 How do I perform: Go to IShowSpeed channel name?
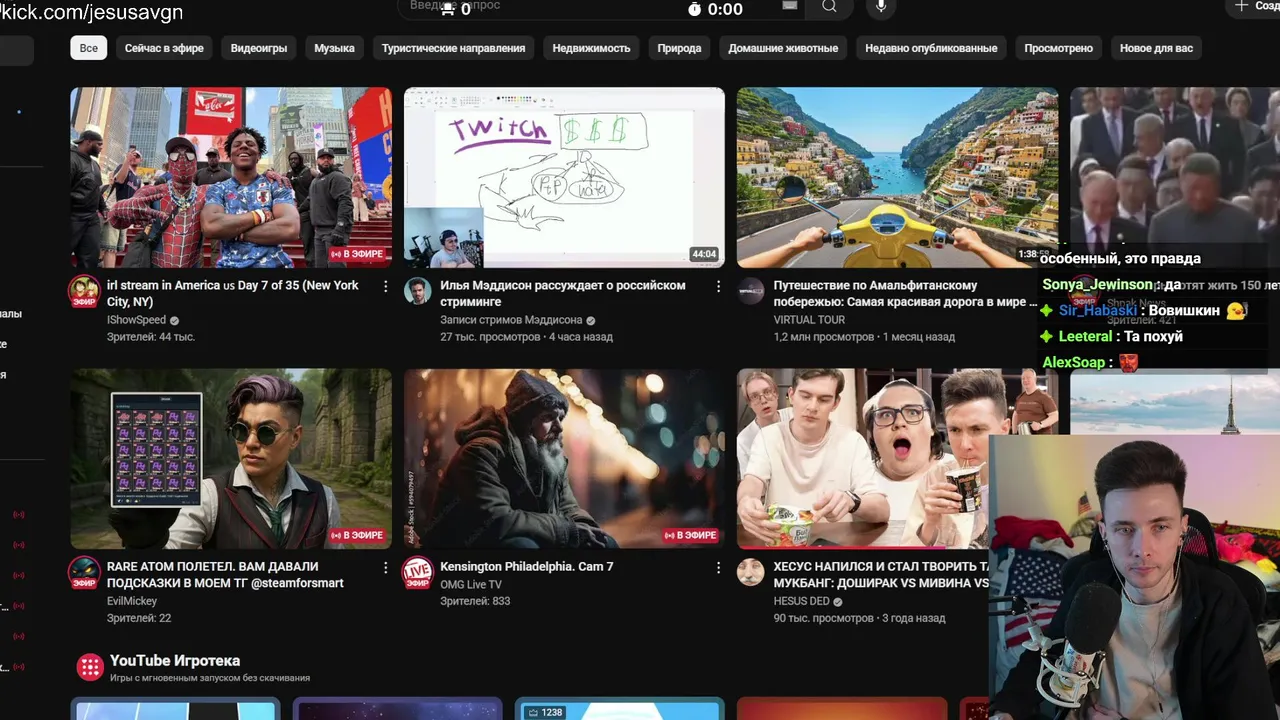[x=137, y=320]
